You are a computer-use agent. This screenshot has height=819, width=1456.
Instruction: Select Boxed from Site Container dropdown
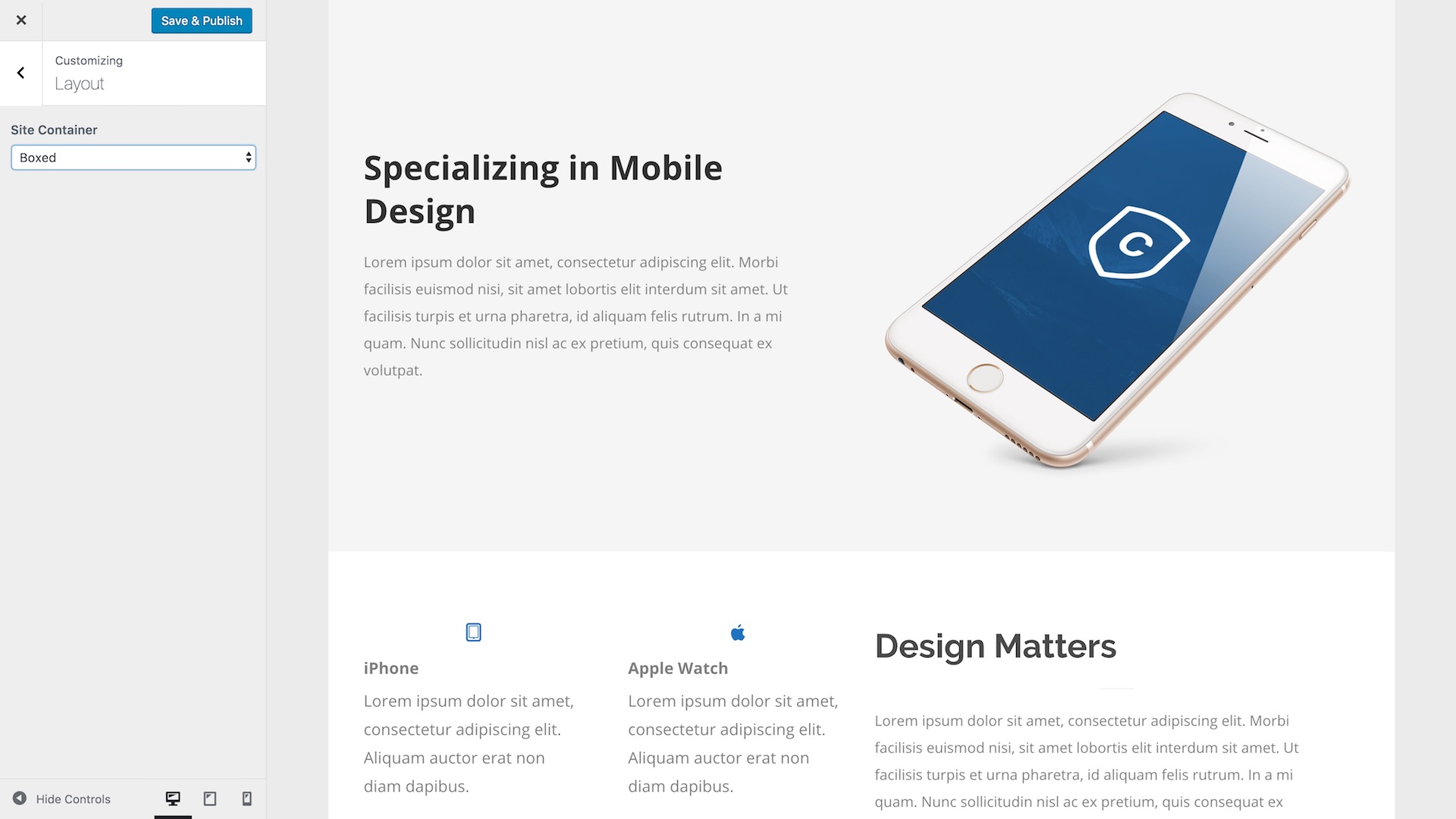tap(132, 157)
